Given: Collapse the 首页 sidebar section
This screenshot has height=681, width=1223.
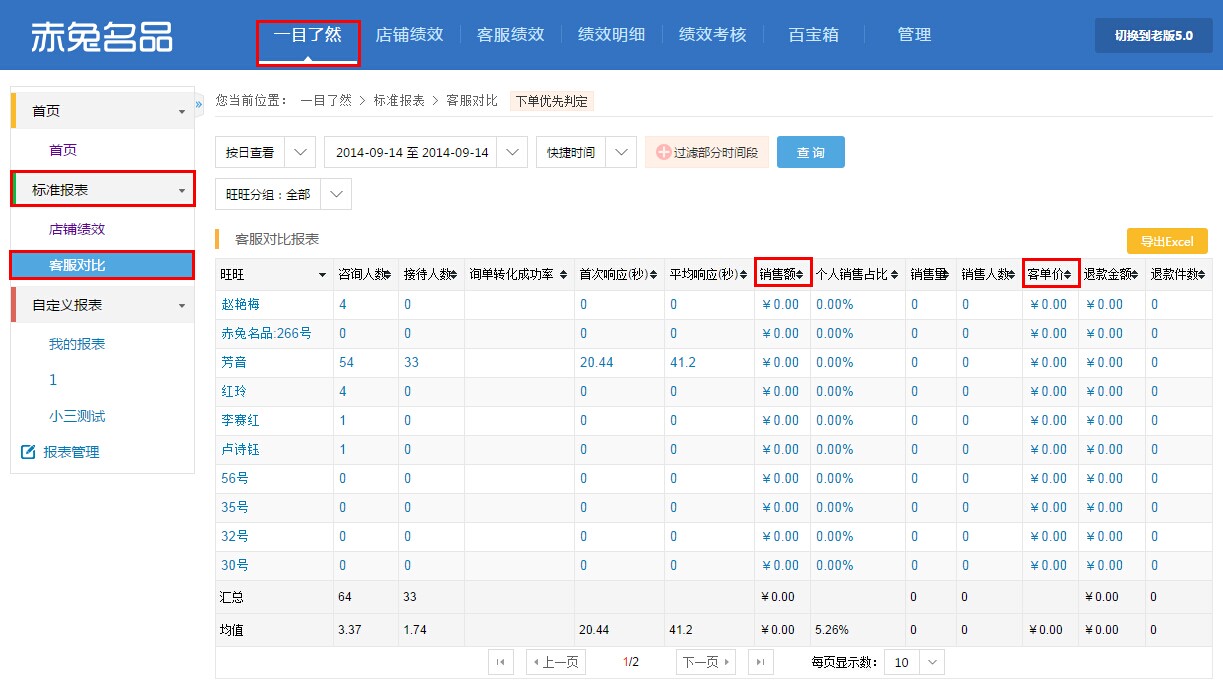Looking at the screenshot, I should pos(181,112).
